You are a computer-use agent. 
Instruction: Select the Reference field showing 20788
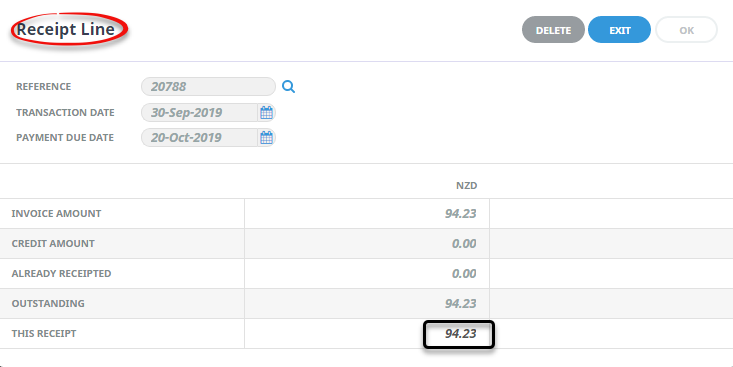tap(208, 86)
